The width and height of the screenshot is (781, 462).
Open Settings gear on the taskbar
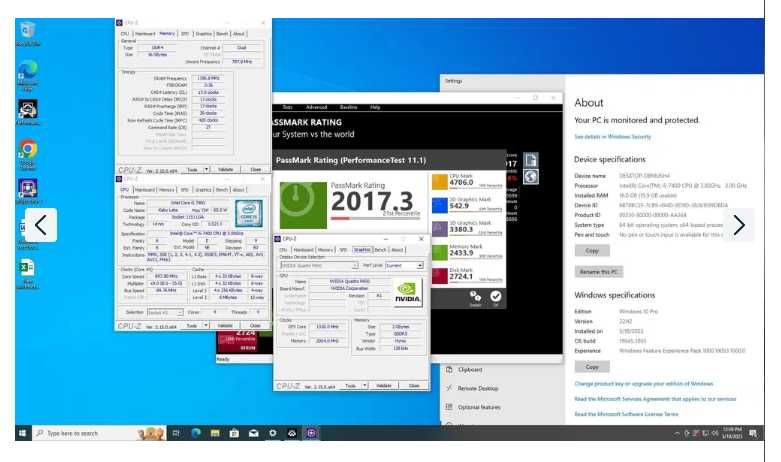click(x=272, y=433)
